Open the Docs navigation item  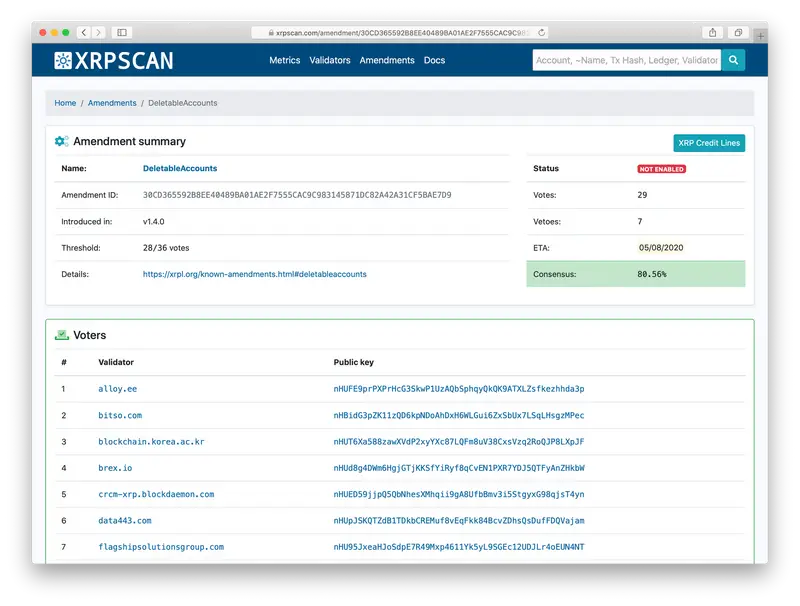pyautogui.click(x=432, y=60)
